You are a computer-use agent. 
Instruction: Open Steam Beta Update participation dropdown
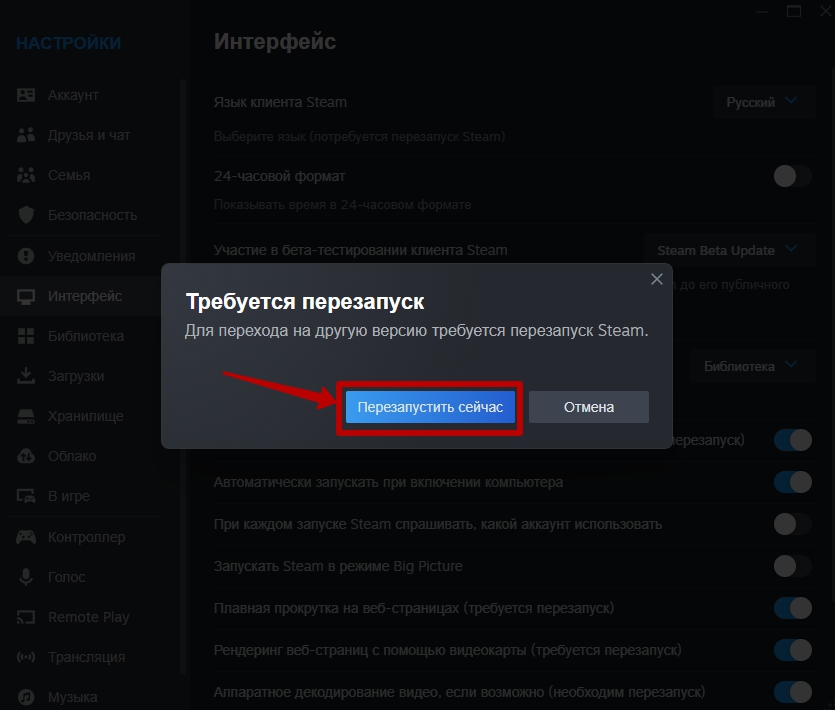(x=729, y=250)
